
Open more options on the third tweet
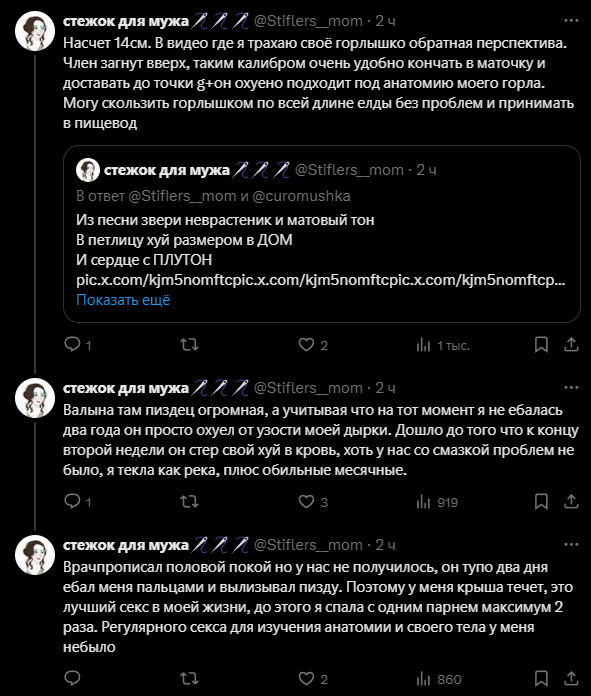[571, 544]
